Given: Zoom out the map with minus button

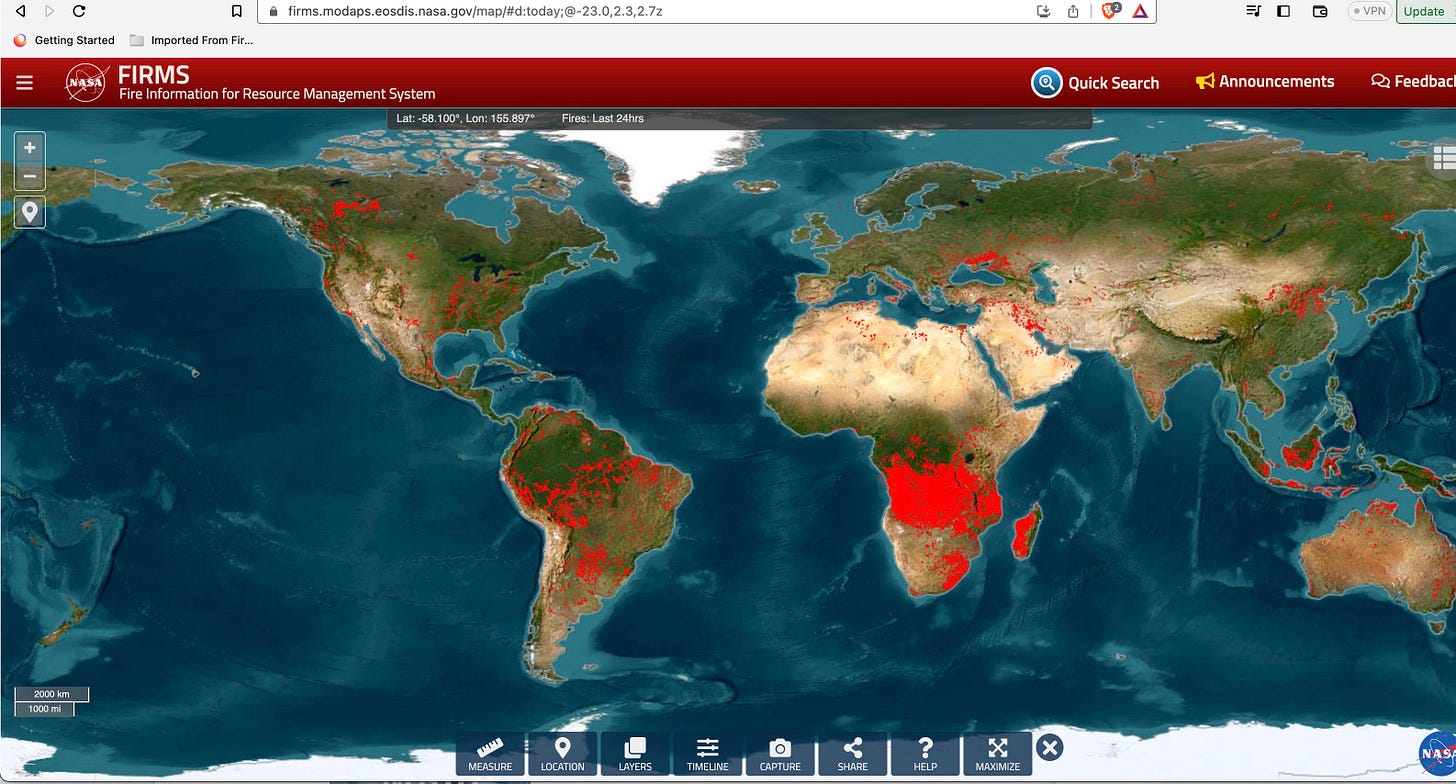Looking at the screenshot, I should pos(30,176).
